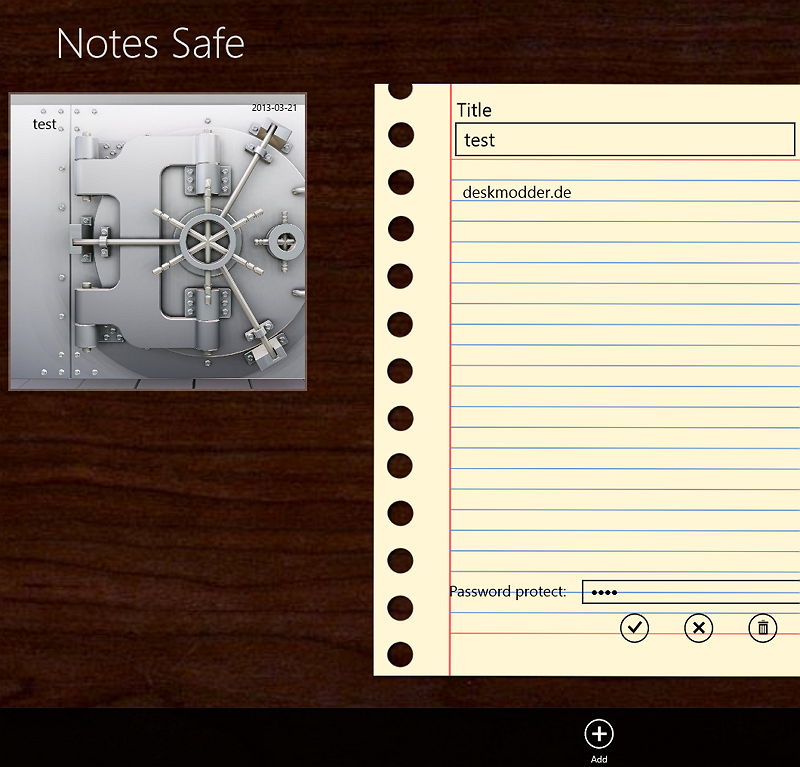Select the 'Notes Safe' app title
The height and width of the screenshot is (767, 800).
151,44
